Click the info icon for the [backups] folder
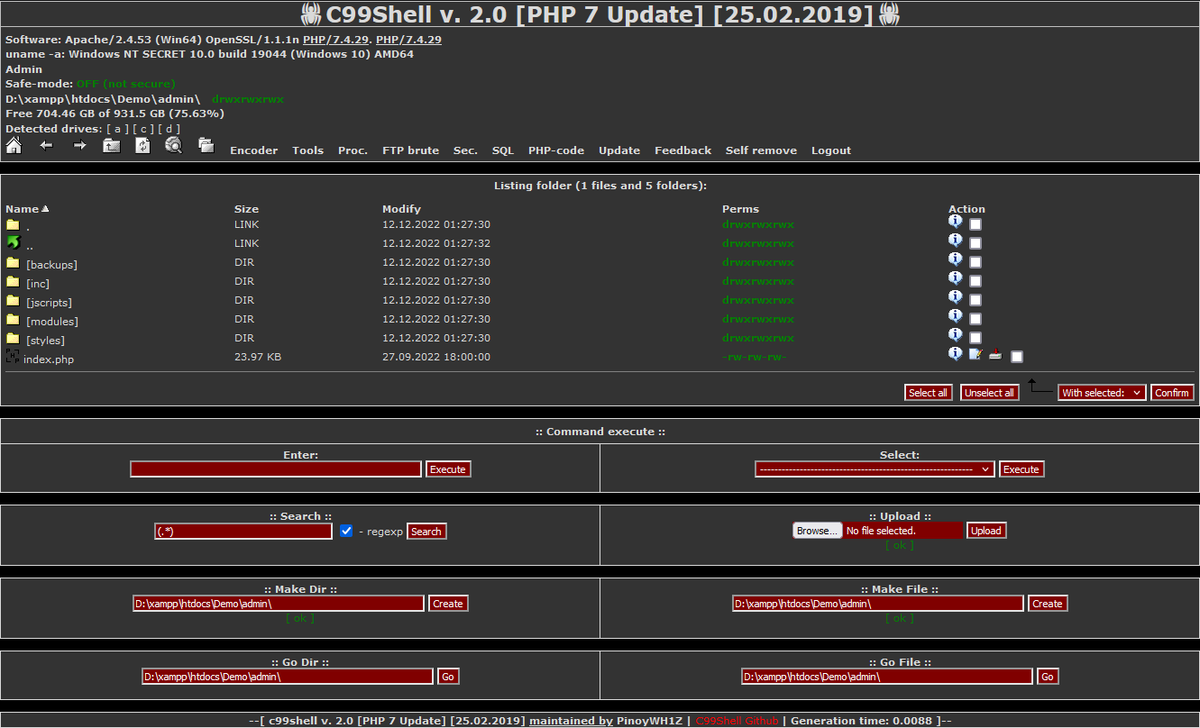The width and height of the screenshot is (1200, 728). coord(954,261)
